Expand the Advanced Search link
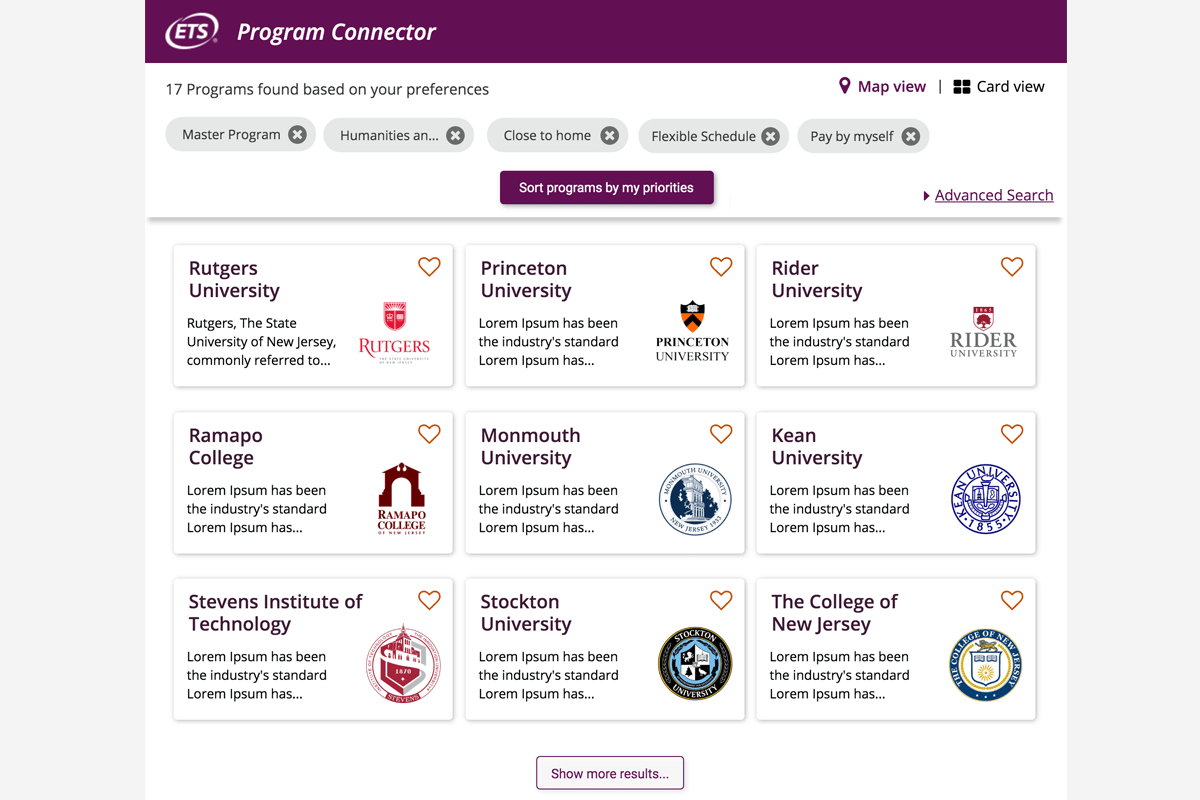 pyautogui.click(x=993, y=195)
